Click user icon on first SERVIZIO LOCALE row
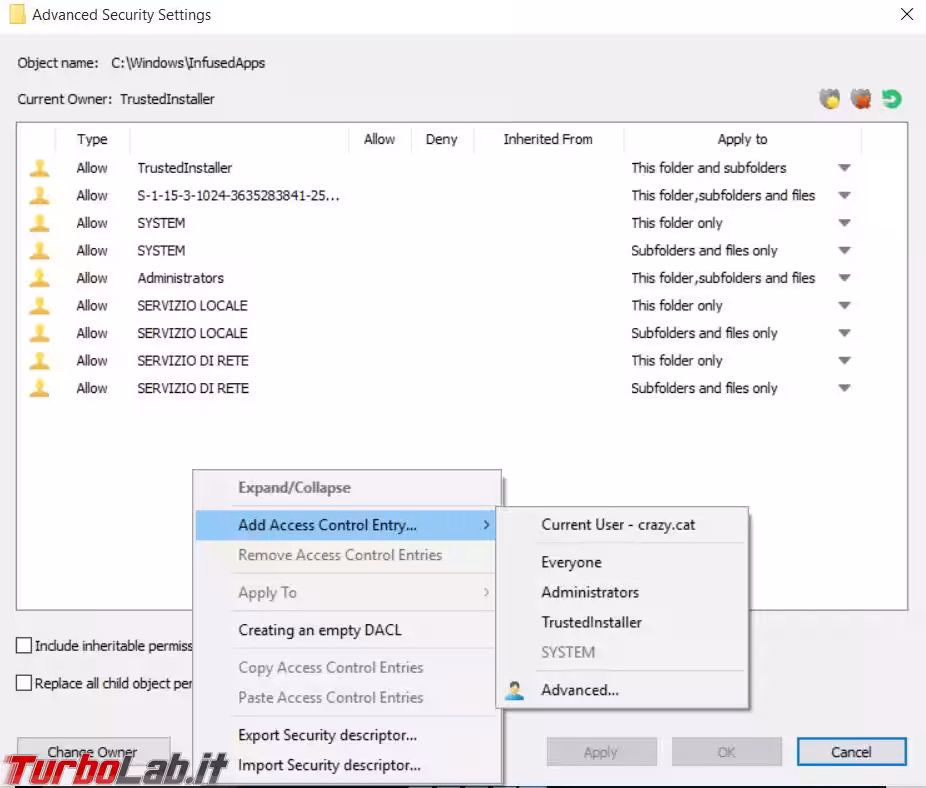 coord(39,306)
